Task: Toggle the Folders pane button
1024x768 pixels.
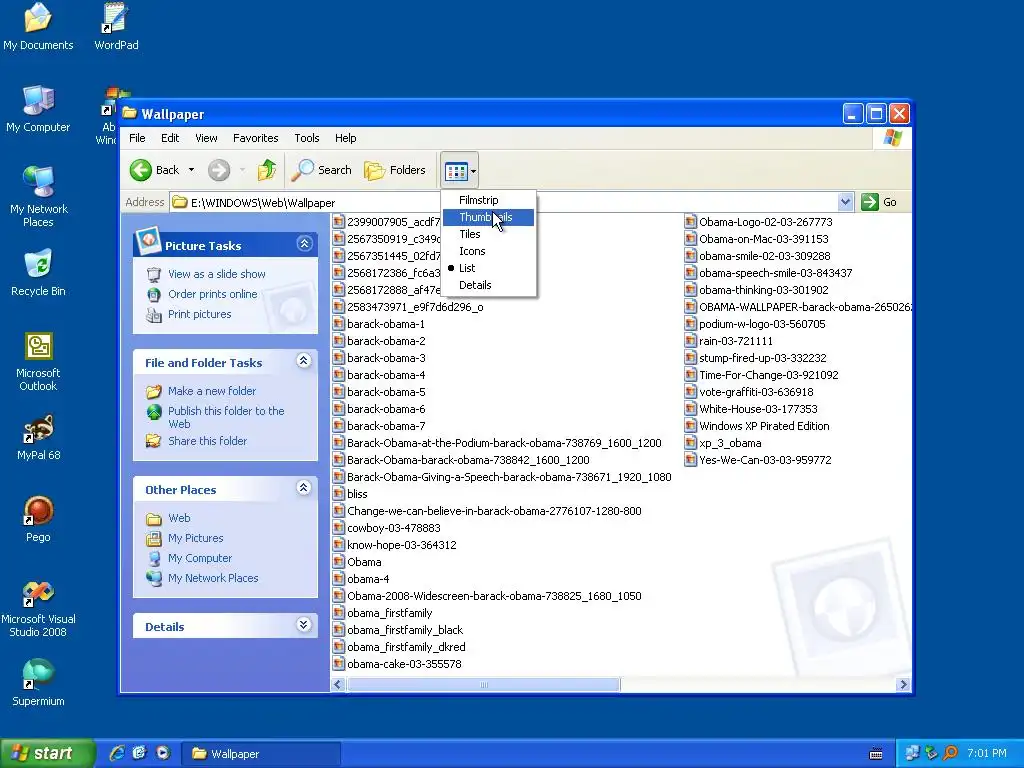Action: 395,170
